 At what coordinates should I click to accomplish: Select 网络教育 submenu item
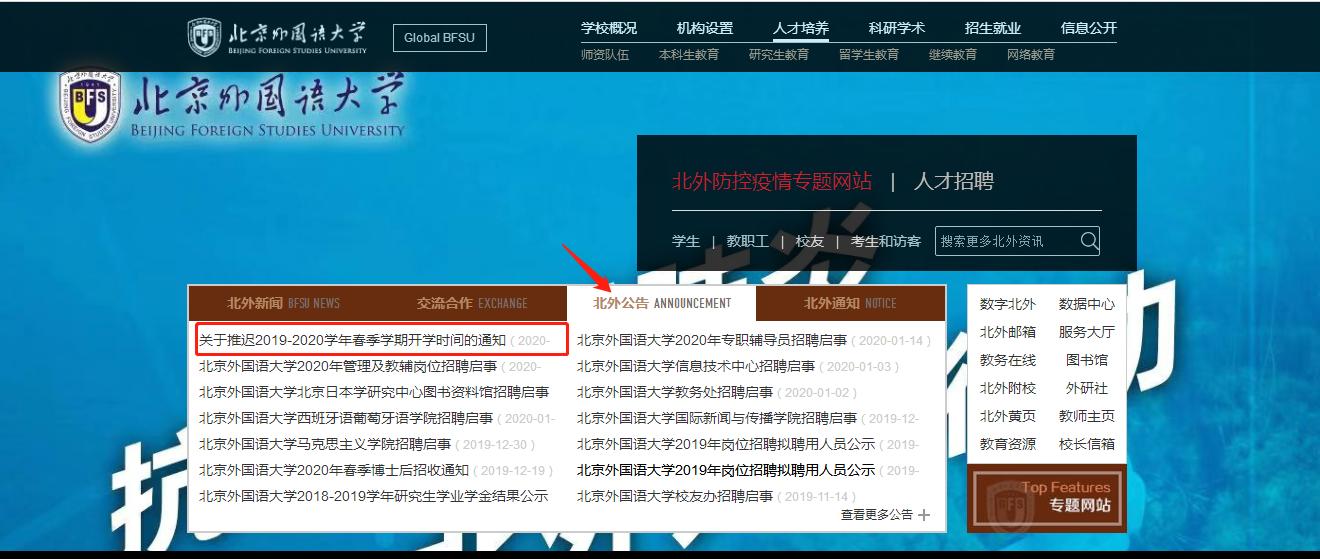(x=1031, y=55)
